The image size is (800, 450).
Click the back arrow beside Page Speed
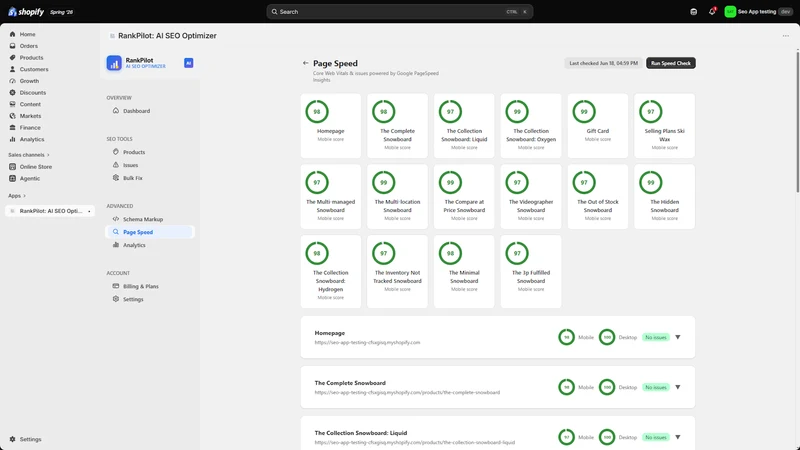tap(305, 63)
